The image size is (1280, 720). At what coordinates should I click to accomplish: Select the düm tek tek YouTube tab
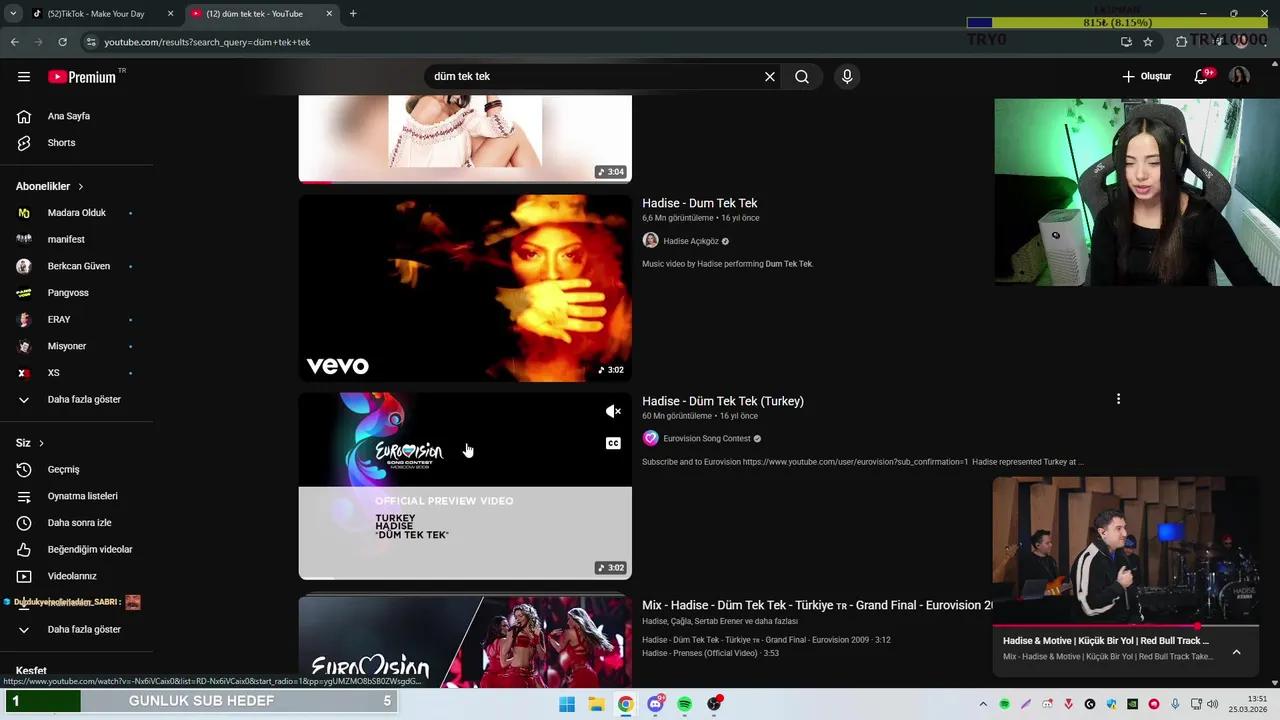[262, 14]
